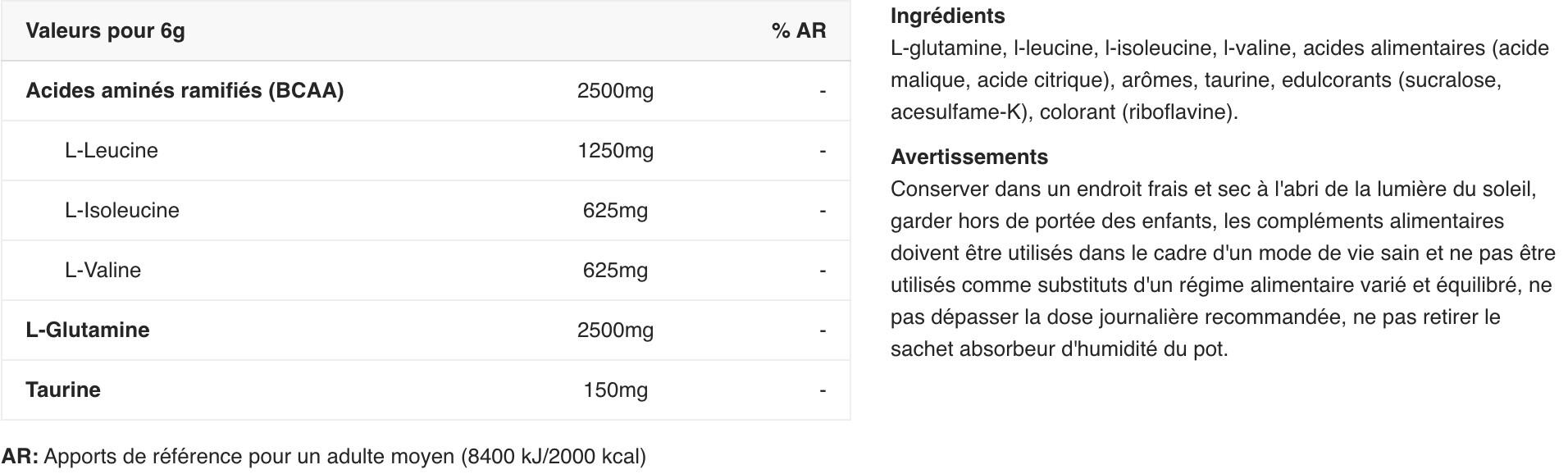This screenshot has height=474, width=1568.
Task: Click the % AR dash in Taurine row
Action: [822, 391]
